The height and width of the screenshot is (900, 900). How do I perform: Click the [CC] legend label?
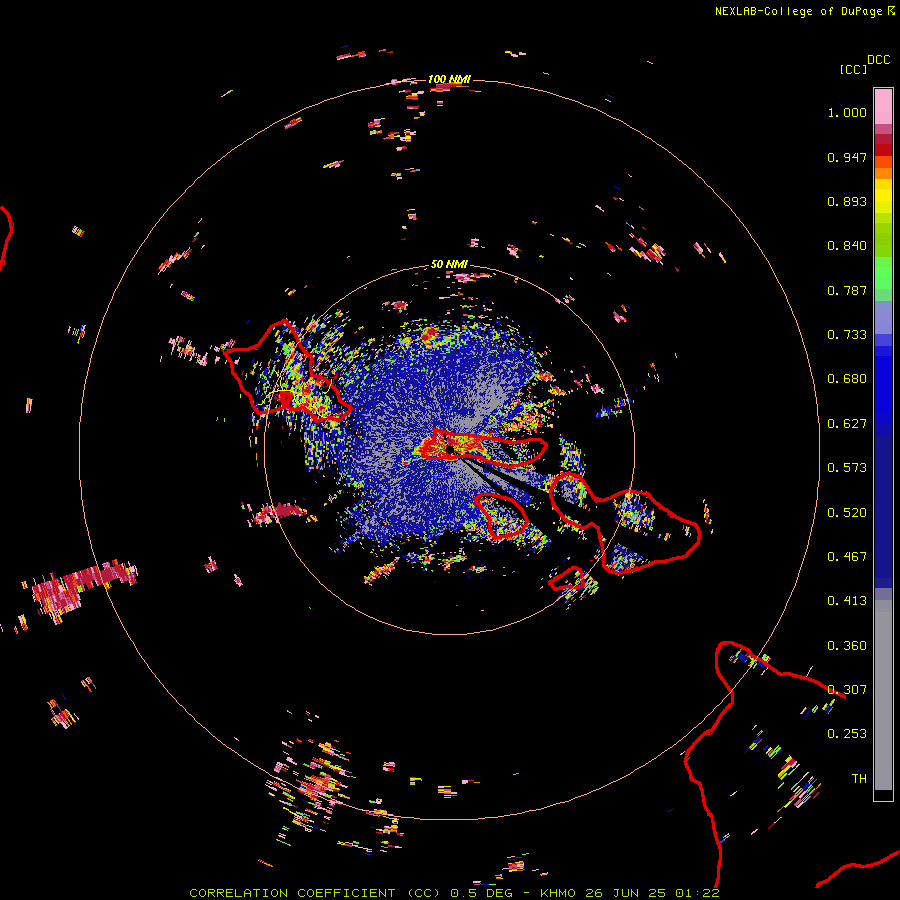853,69
